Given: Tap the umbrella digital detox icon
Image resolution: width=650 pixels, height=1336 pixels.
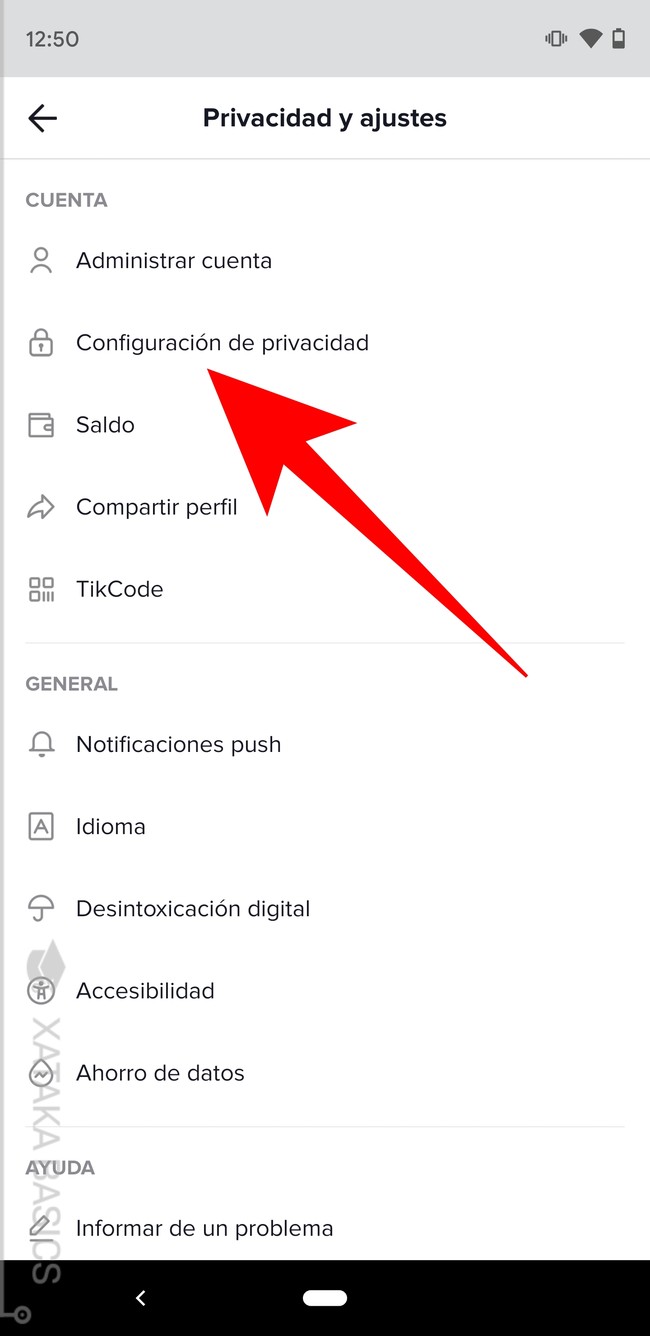Looking at the screenshot, I should tap(41, 909).
